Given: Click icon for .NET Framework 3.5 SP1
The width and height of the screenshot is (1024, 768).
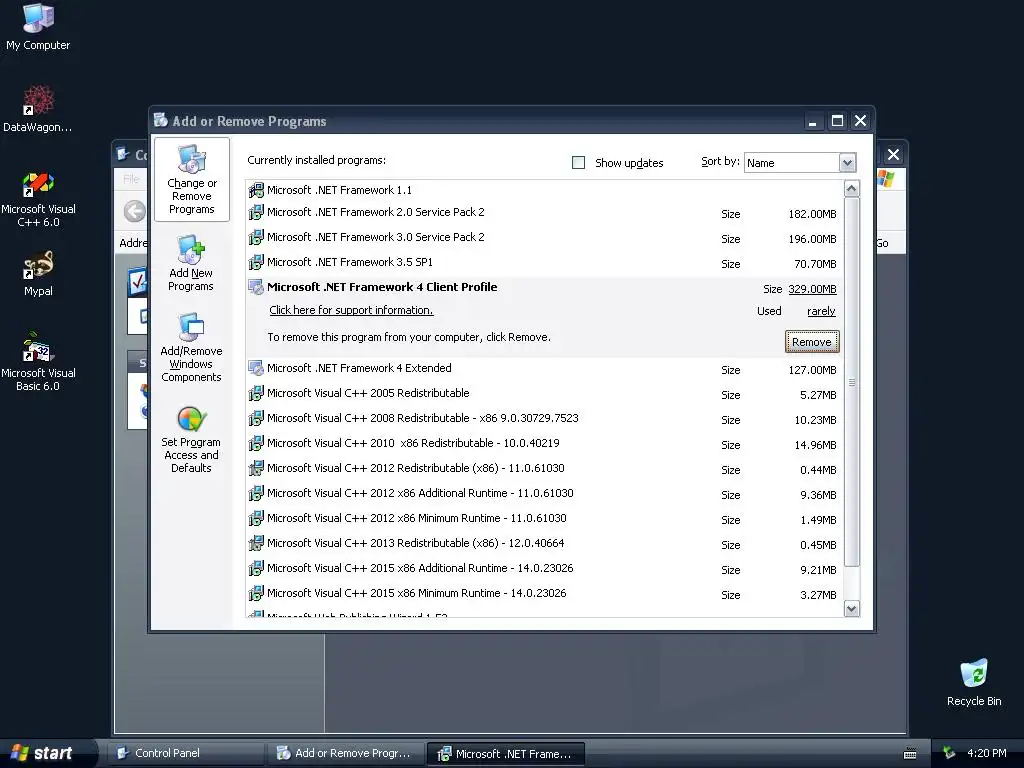Looking at the screenshot, I should 256,262.
